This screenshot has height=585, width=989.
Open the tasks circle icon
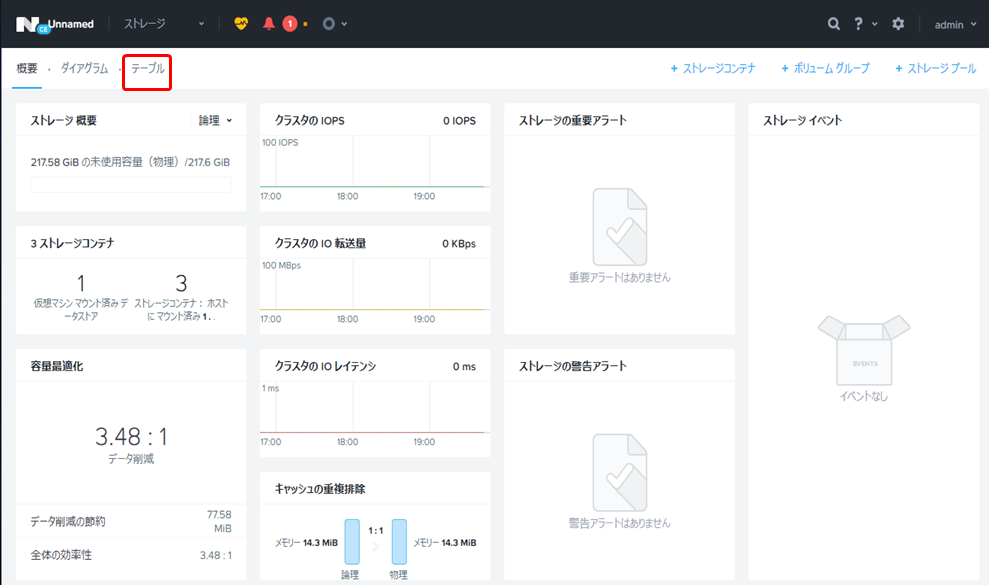(x=329, y=24)
